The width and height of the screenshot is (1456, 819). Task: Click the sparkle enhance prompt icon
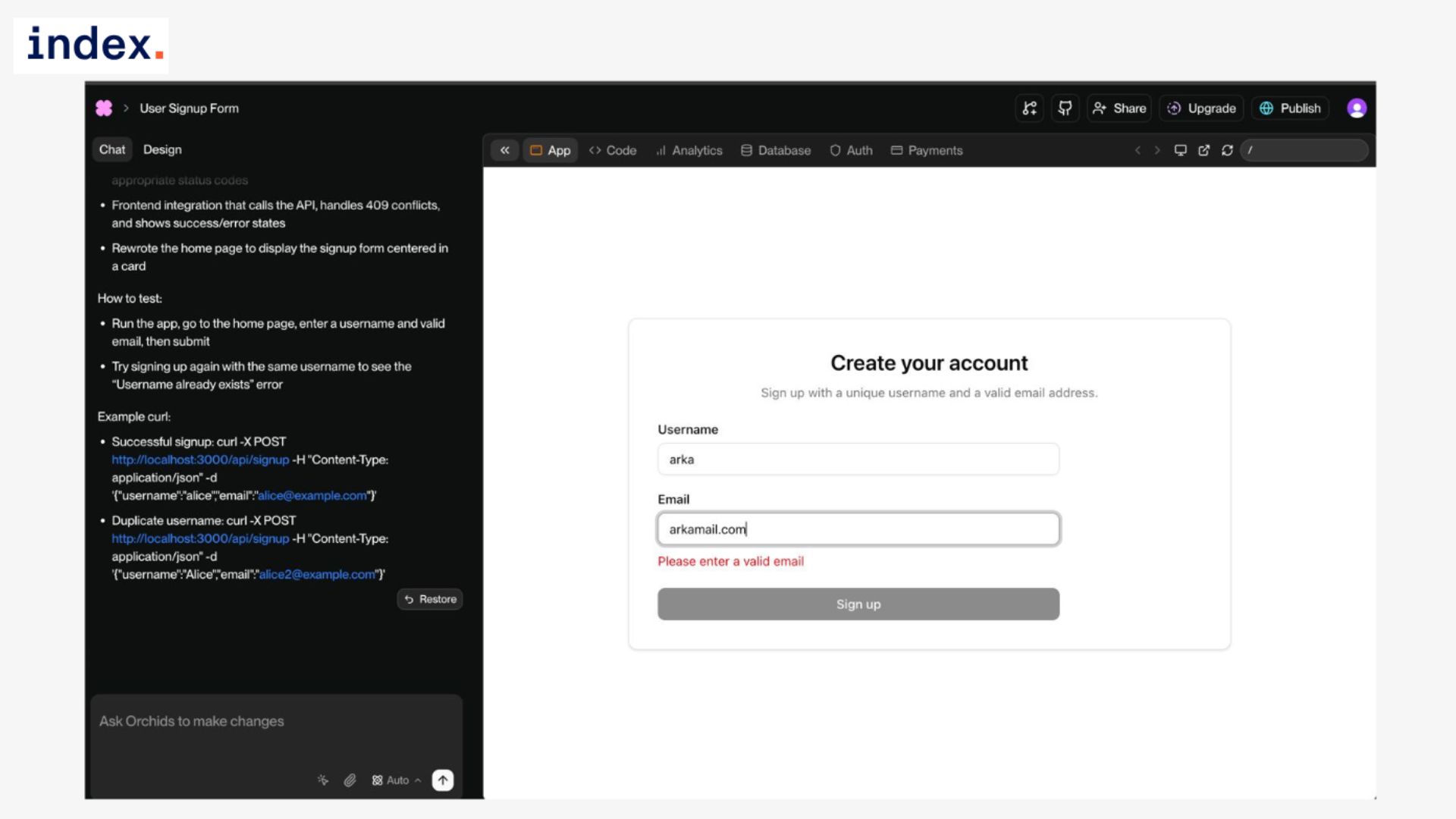tap(323, 780)
